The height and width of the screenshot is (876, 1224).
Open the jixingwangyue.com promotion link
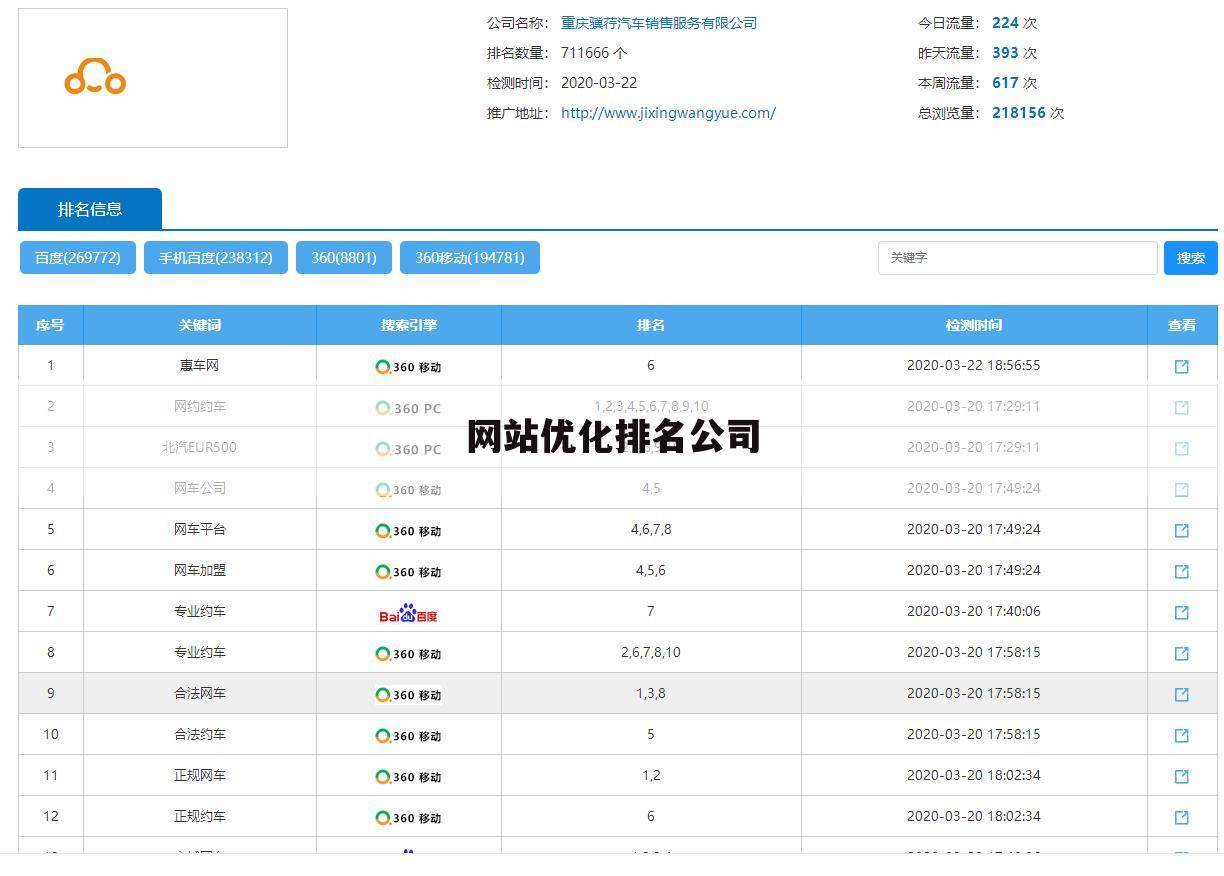click(x=668, y=113)
